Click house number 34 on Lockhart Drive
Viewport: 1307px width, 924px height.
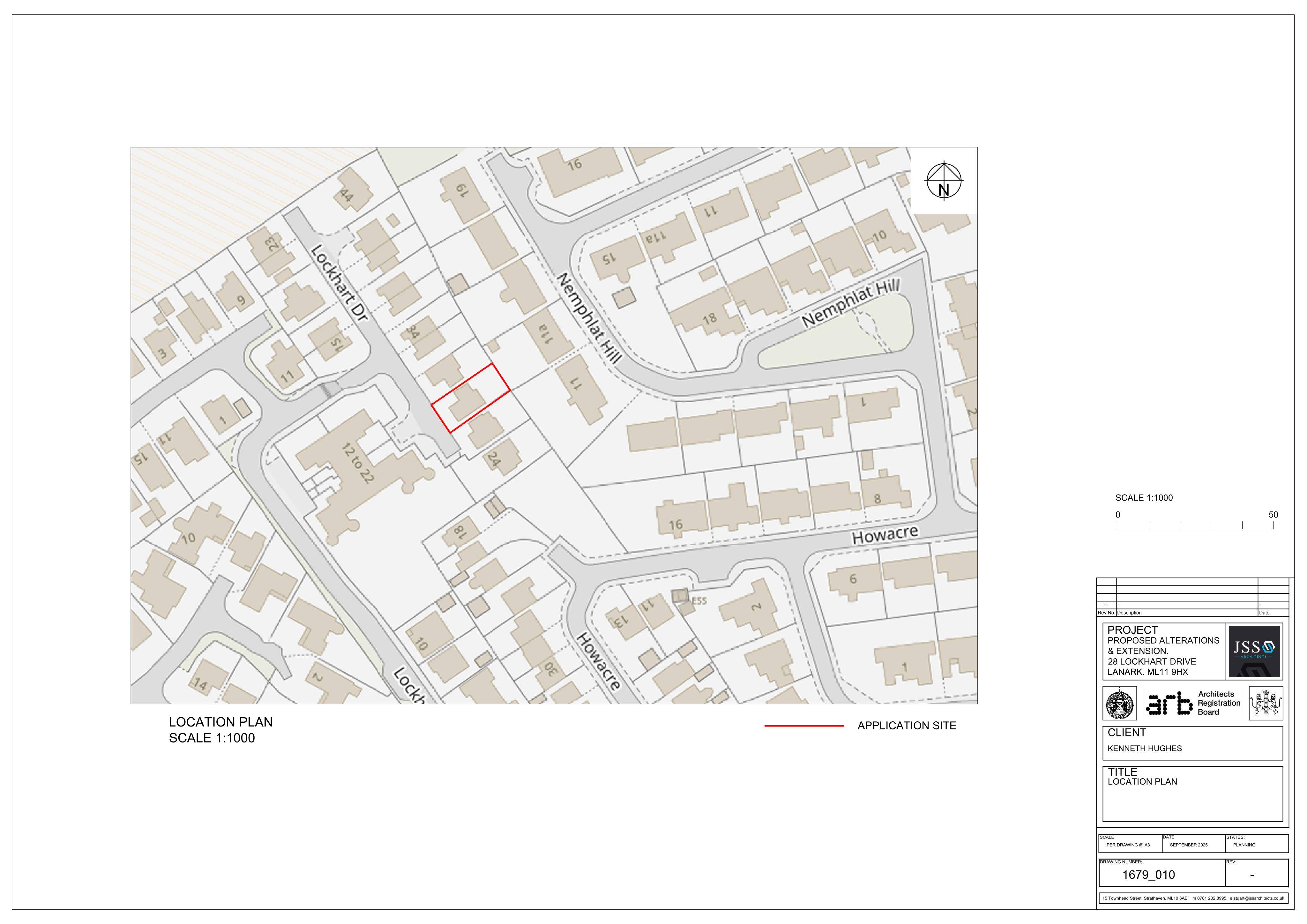click(412, 332)
